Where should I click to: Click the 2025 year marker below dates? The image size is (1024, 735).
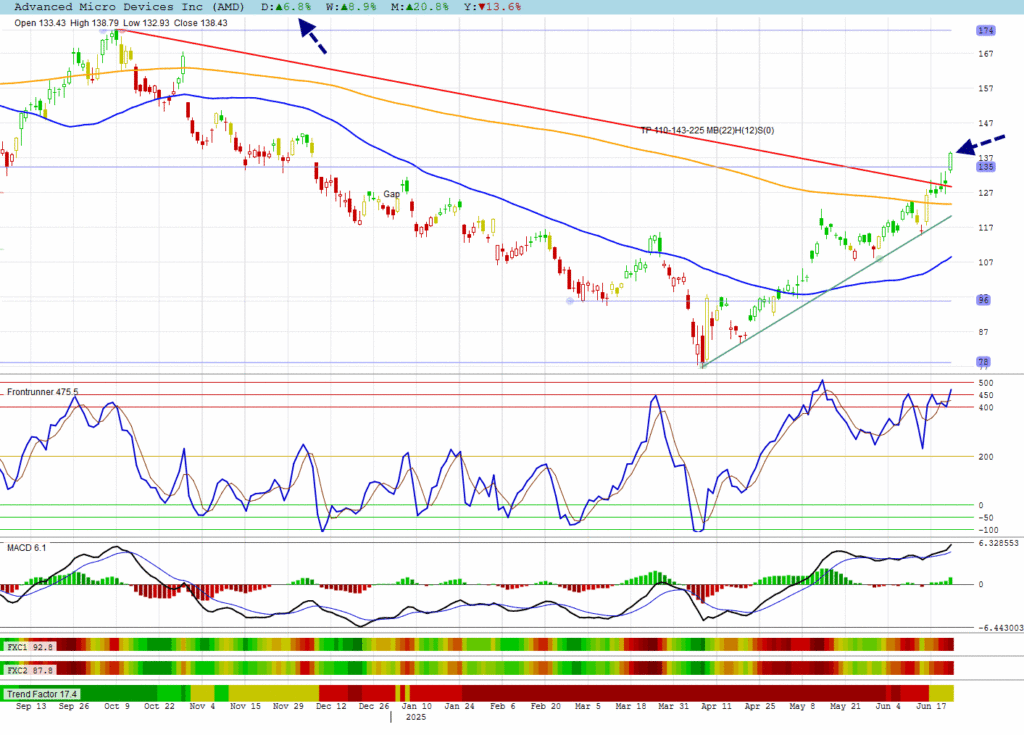point(416,717)
